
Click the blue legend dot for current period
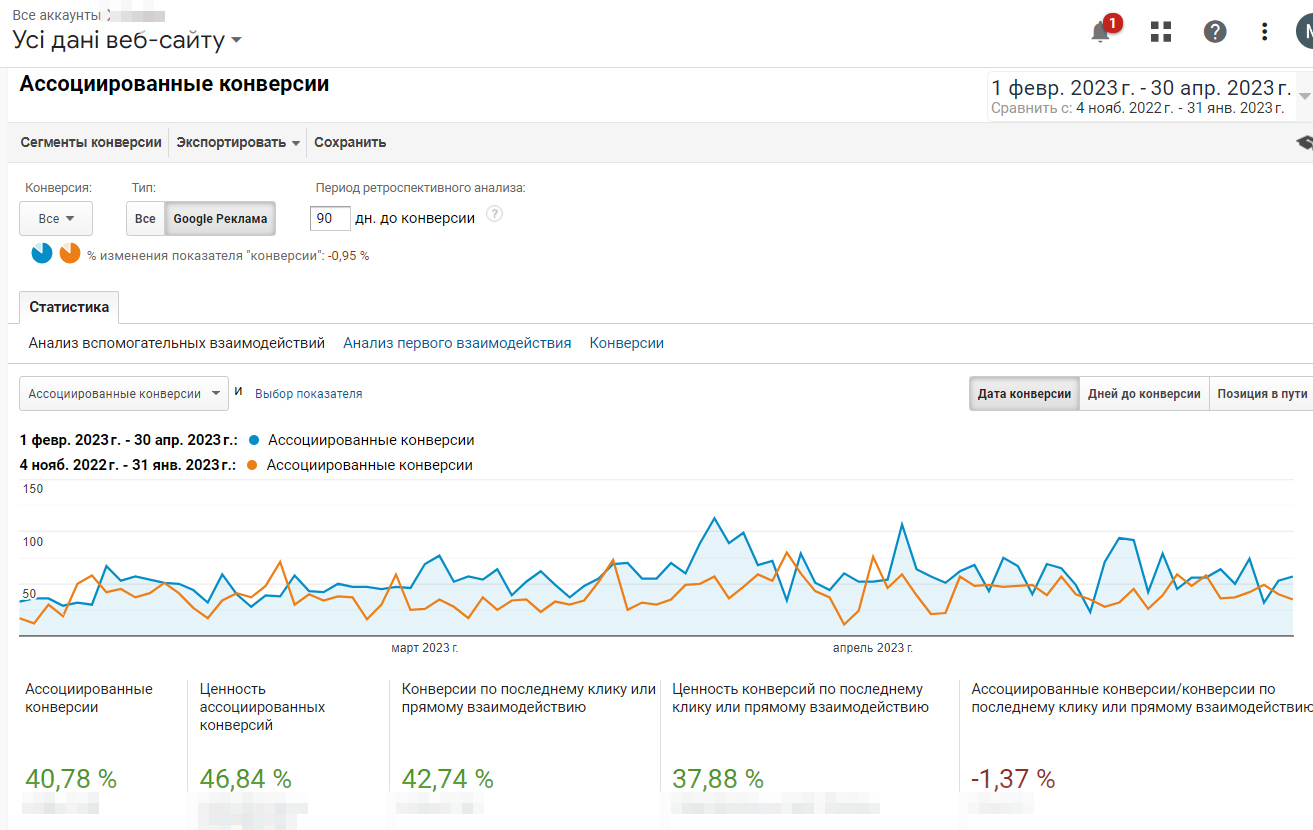click(254, 440)
